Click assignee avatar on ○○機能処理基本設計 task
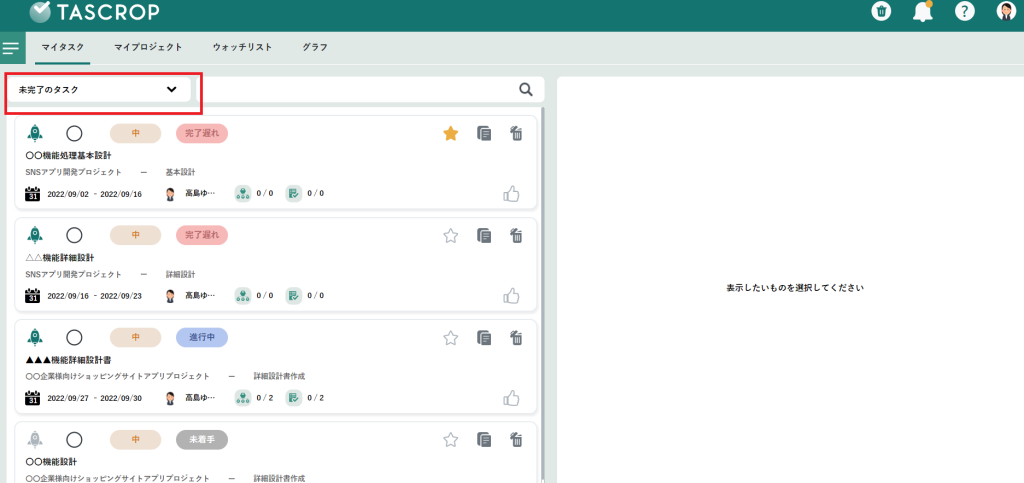This screenshot has height=483, width=1024. point(170,194)
